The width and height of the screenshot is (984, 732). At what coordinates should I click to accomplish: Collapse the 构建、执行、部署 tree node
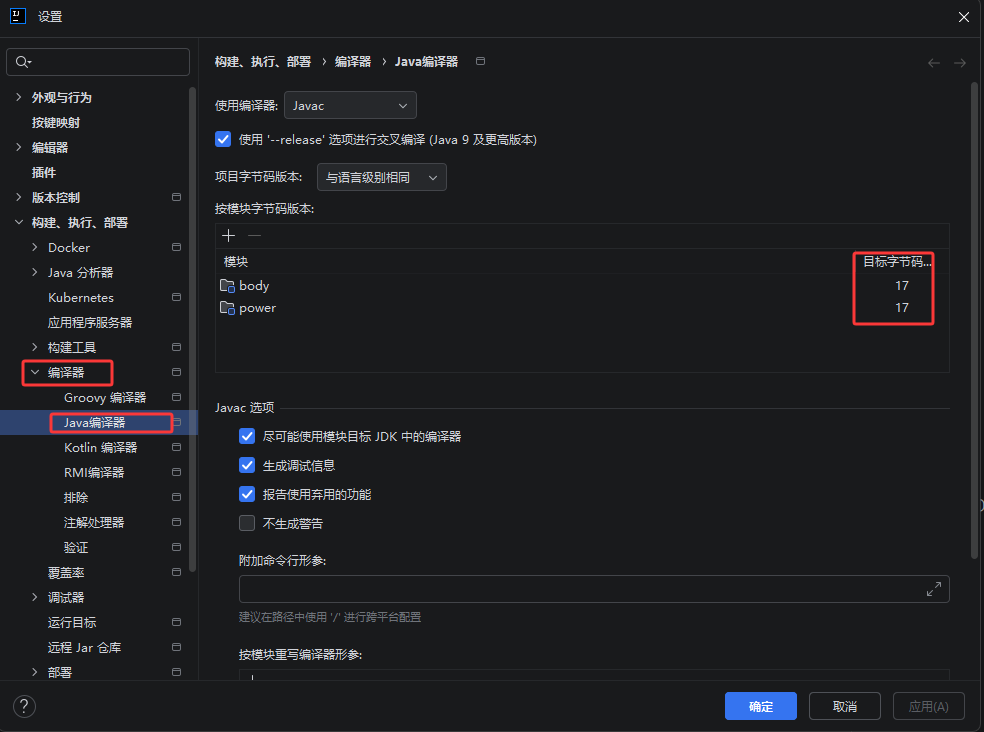pyautogui.click(x=19, y=222)
